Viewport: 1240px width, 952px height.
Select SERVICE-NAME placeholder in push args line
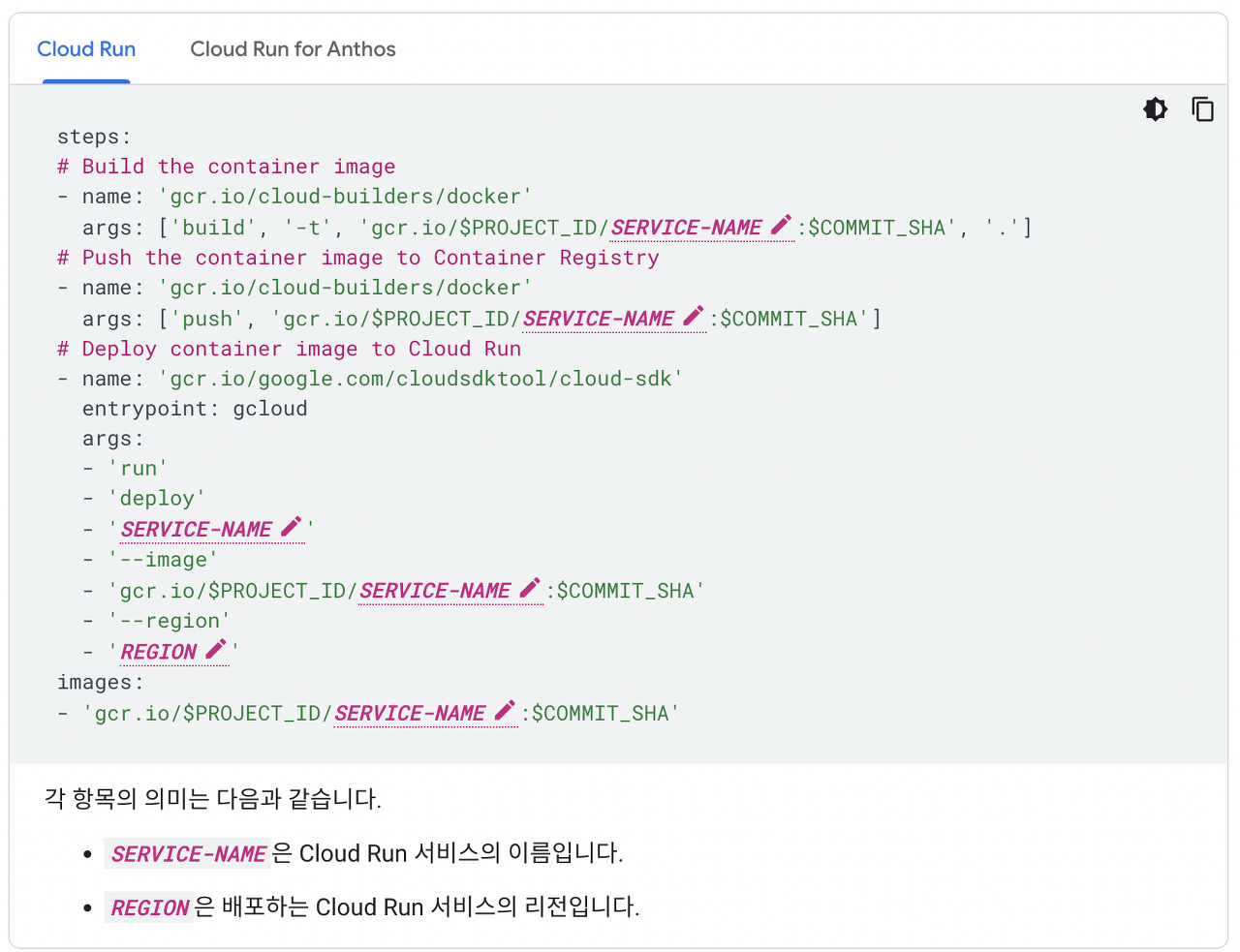pos(599,319)
